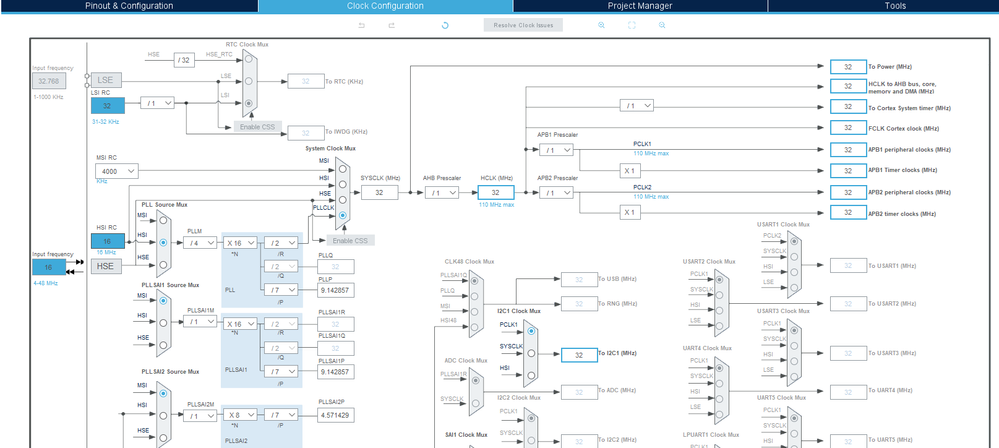The height and width of the screenshot is (448, 999).
Task: Select SYSCLK radio in I2C1 Clock Mux
Action: 531,353
